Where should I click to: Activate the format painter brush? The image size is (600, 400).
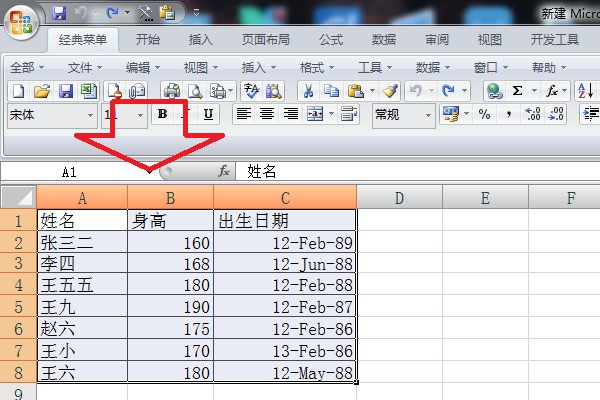click(x=390, y=91)
